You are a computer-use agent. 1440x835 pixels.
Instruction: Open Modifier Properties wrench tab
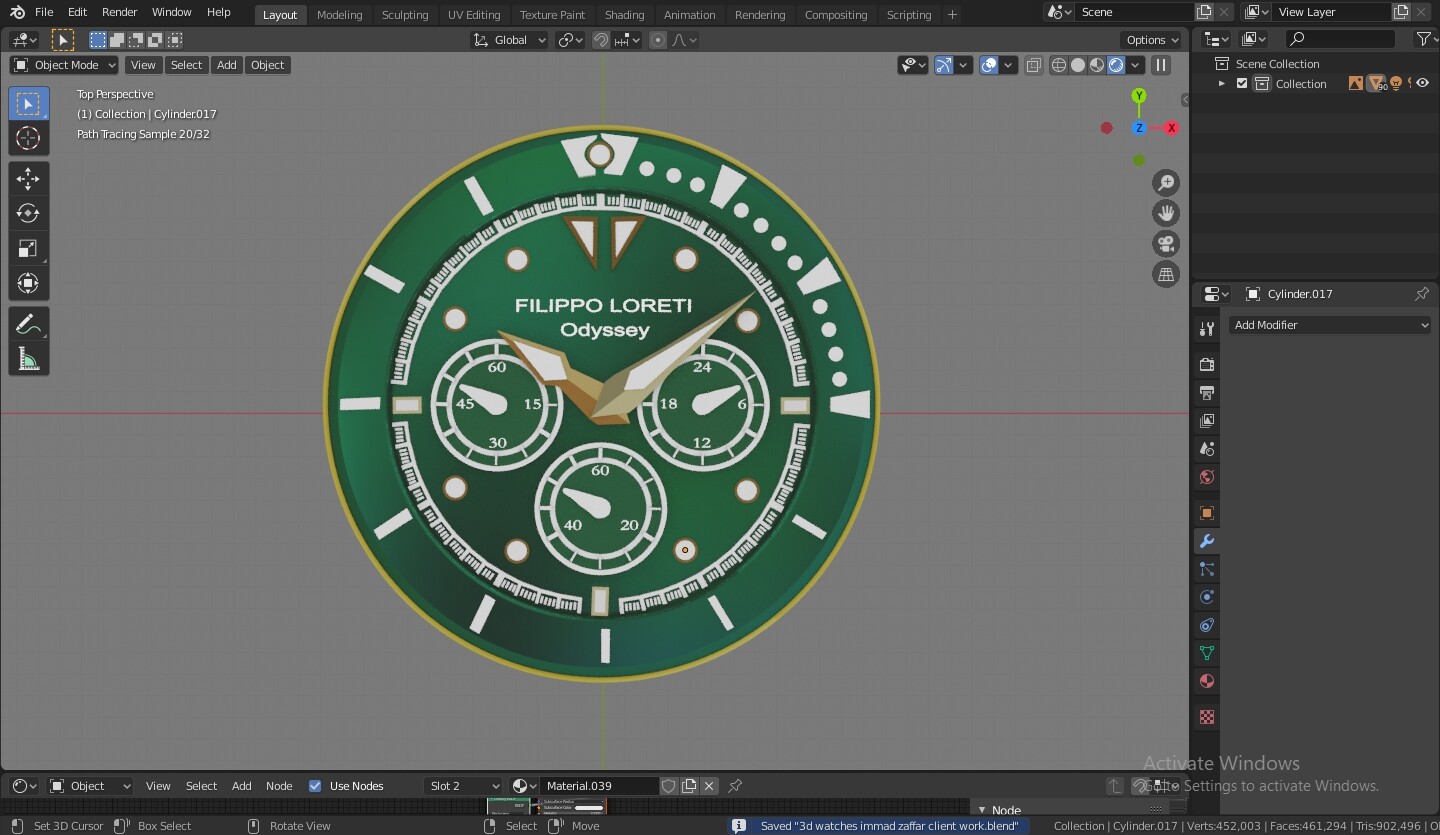point(1207,541)
